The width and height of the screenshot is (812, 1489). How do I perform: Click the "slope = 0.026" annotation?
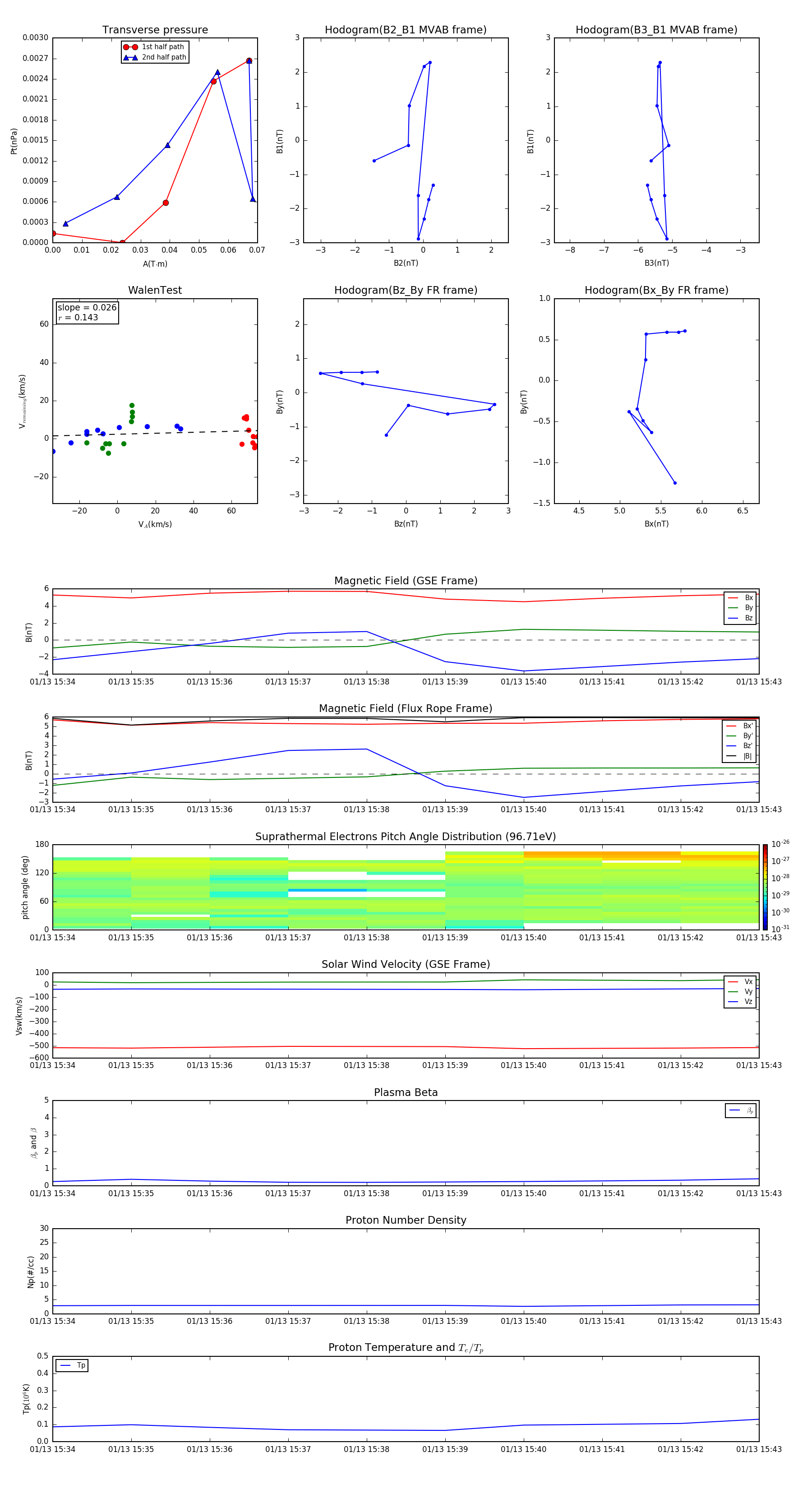pyautogui.click(x=87, y=308)
